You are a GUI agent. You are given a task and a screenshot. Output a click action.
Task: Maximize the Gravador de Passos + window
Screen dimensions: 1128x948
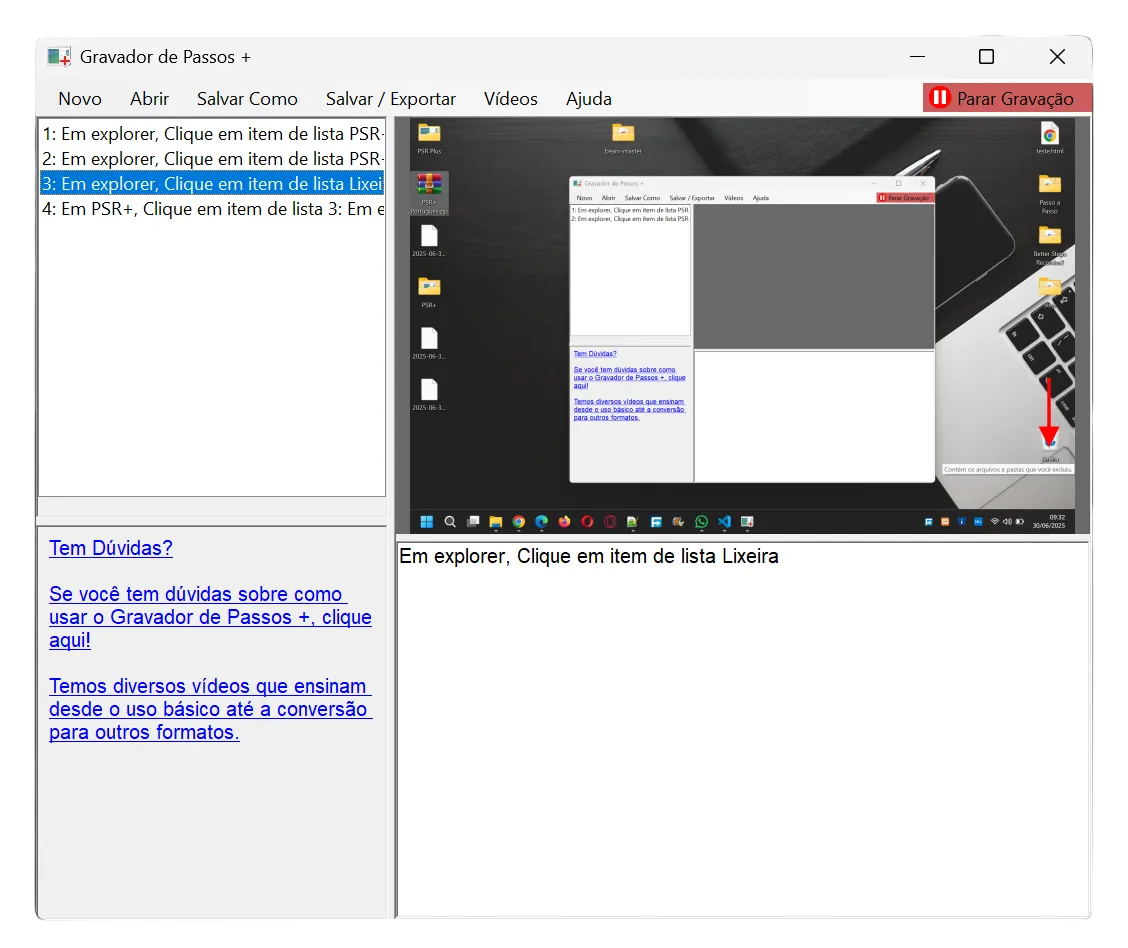tap(986, 57)
